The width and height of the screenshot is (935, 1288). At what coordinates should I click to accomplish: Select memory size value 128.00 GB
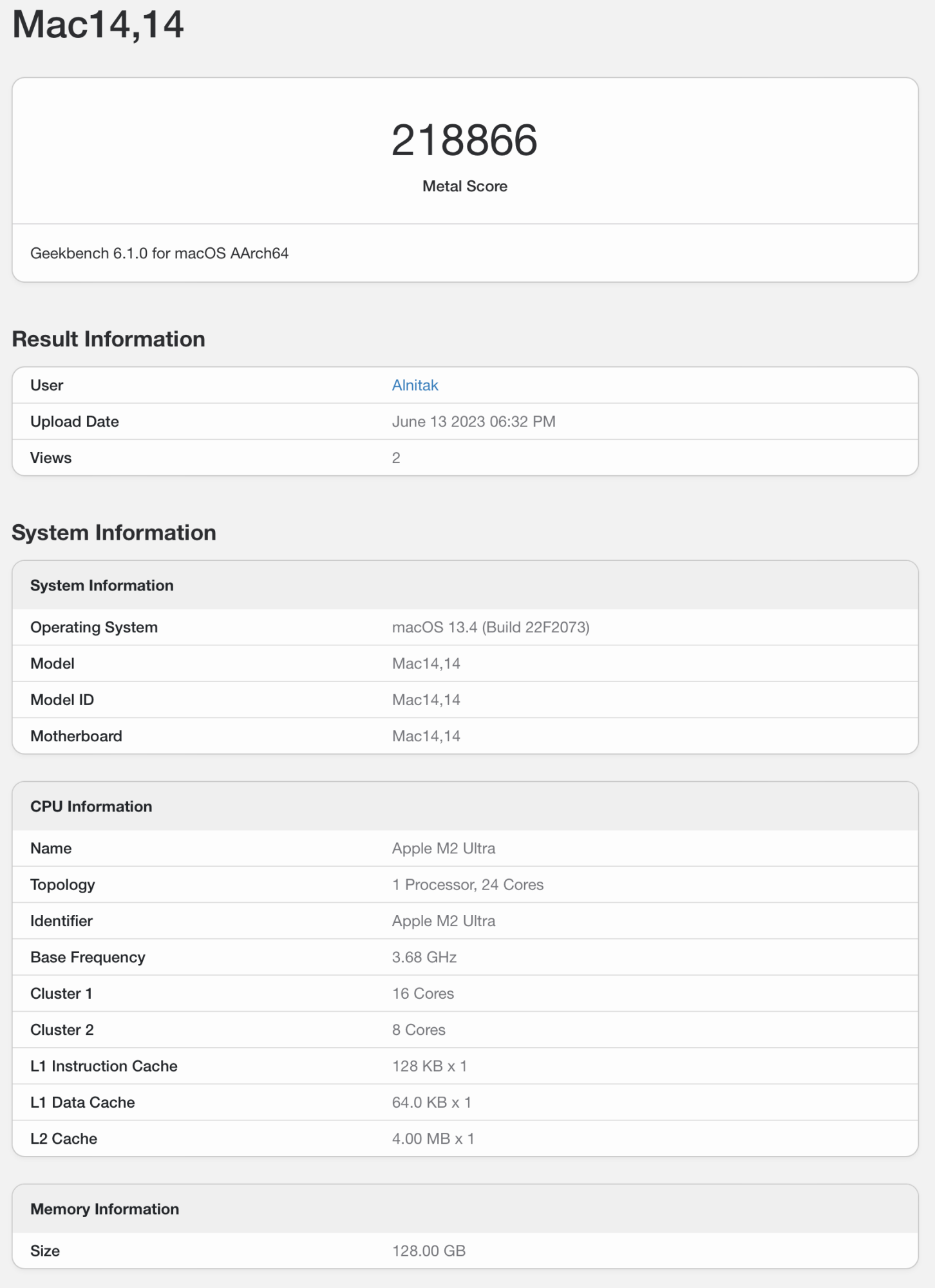[x=429, y=1251]
